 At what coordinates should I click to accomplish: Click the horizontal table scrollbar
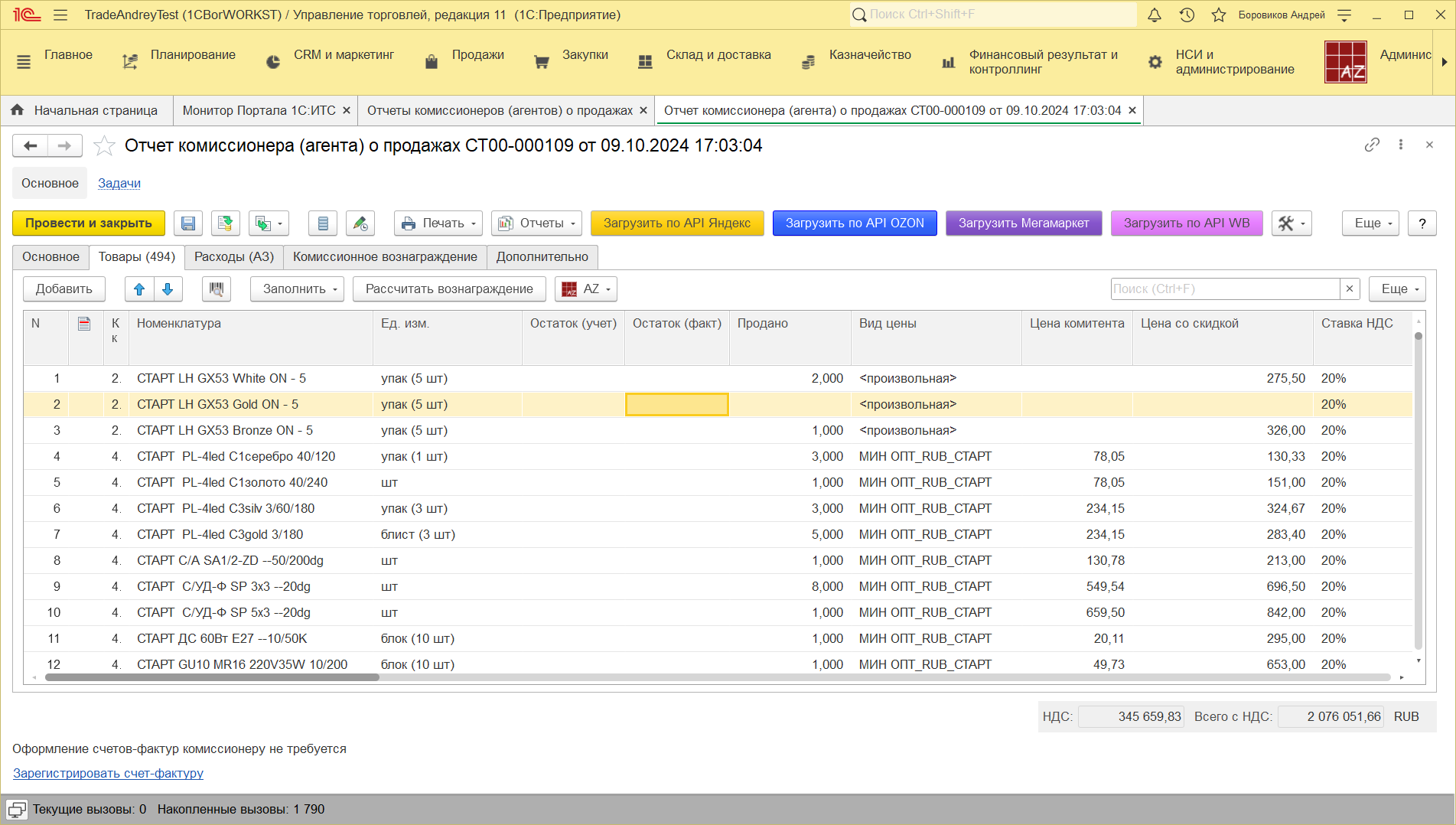212,677
